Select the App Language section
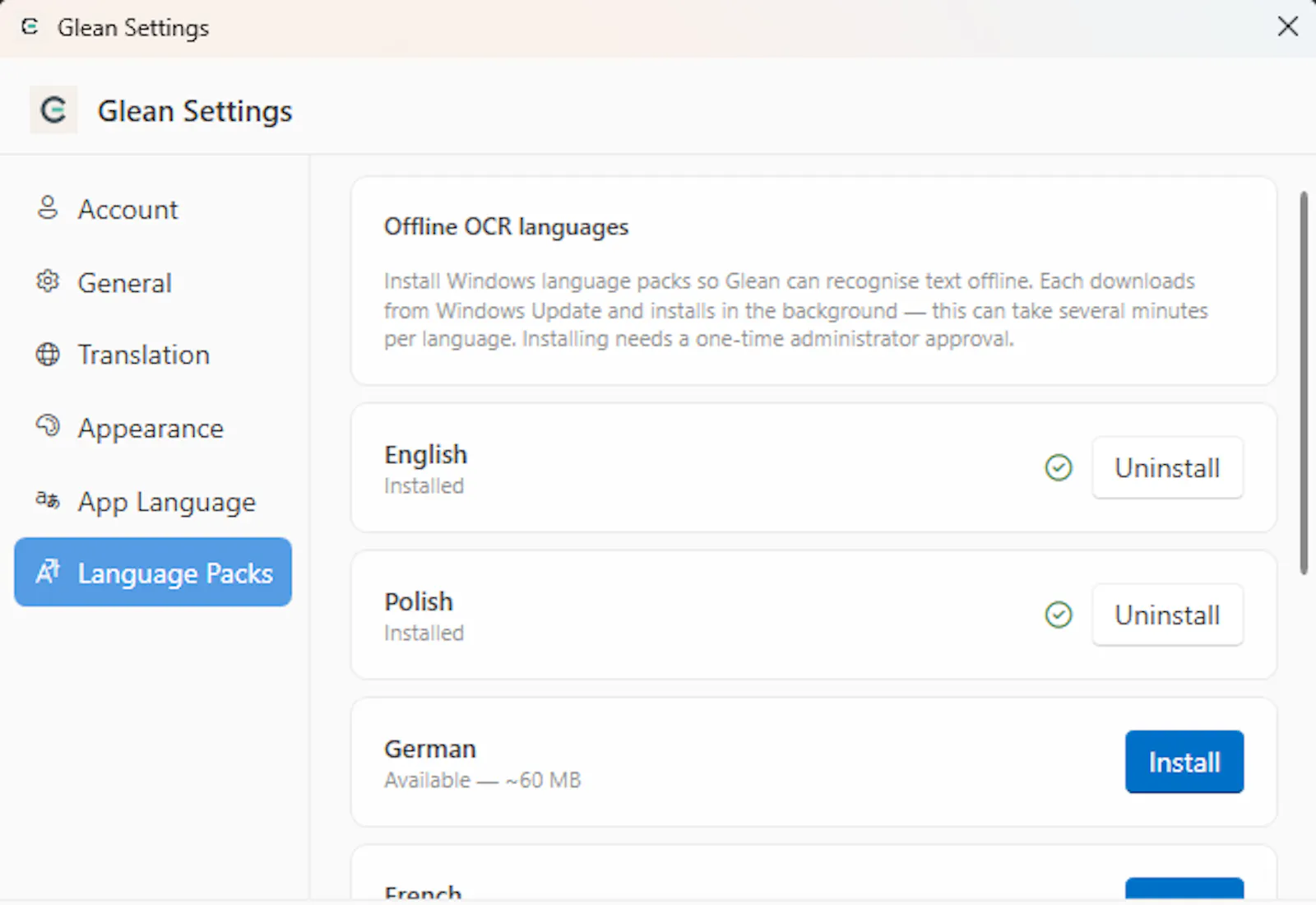This screenshot has width=1316, height=905. pyautogui.click(x=153, y=501)
